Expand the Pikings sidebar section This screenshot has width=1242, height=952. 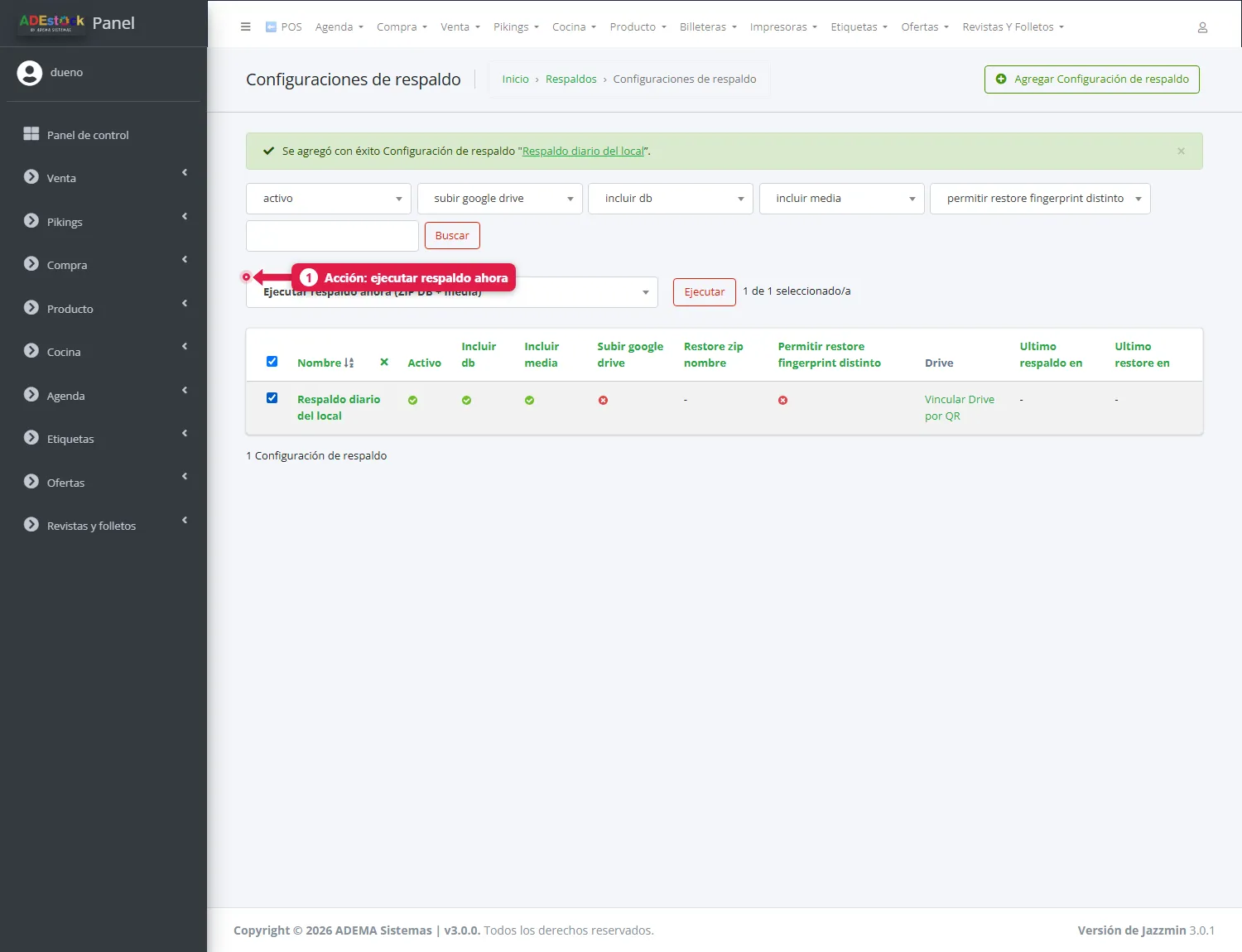coord(103,221)
